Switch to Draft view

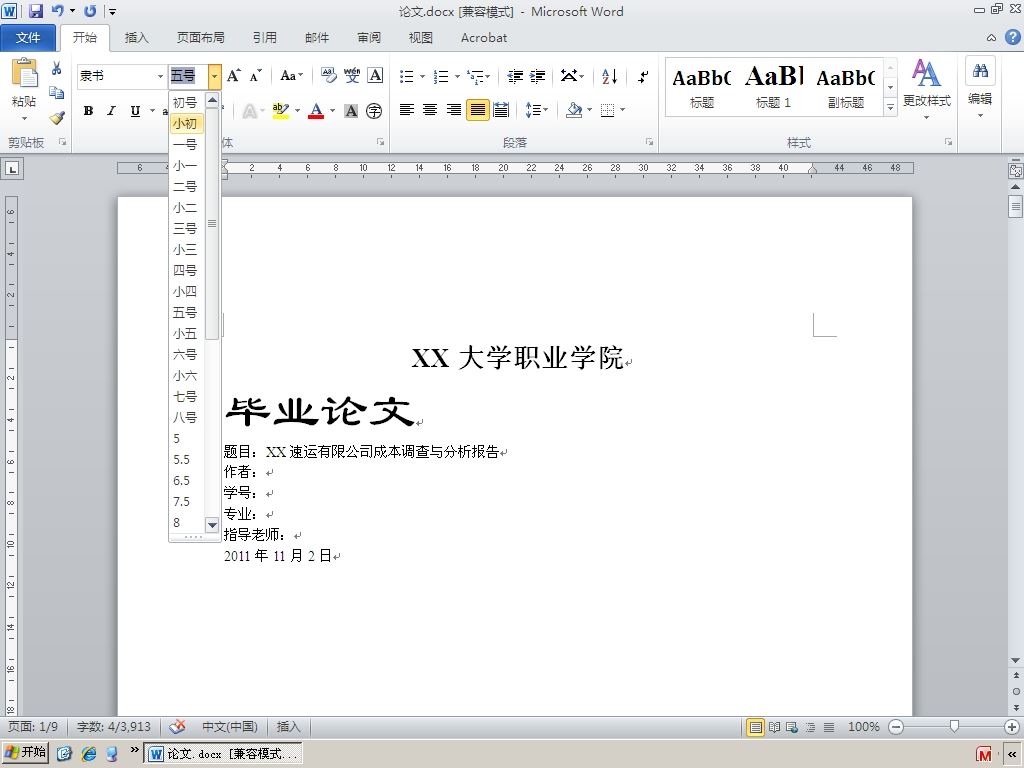coord(829,727)
